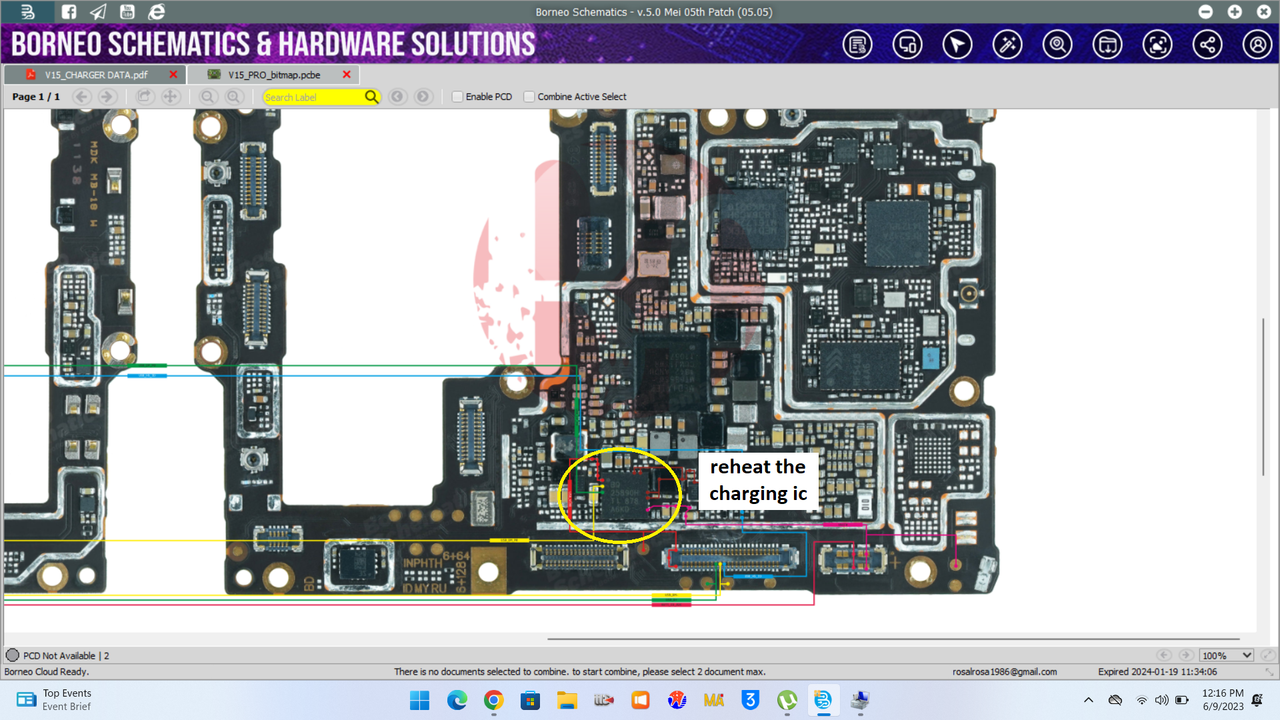Launch Microsoft Edge from taskbar
The height and width of the screenshot is (720, 1280).
pos(457,700)
